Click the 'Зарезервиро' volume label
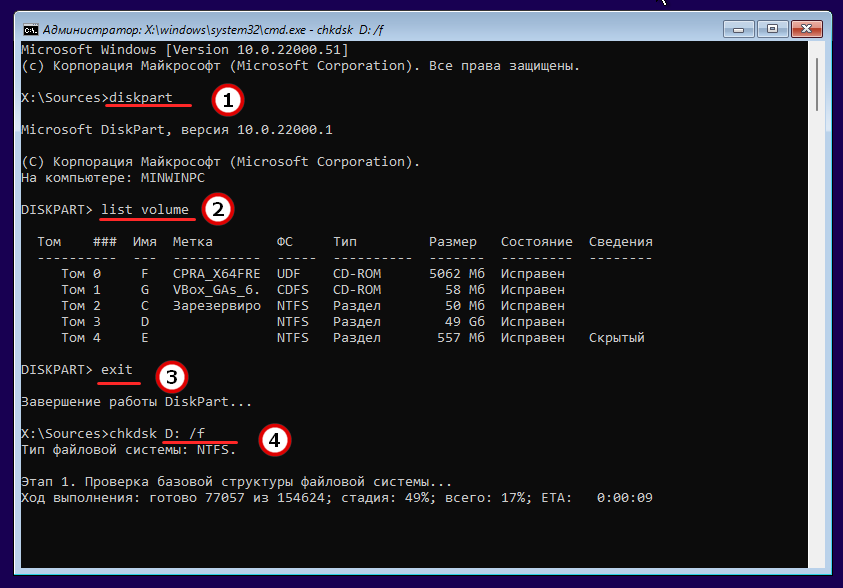This screenshot has height=588, width=843. click(x=217, y=306)
